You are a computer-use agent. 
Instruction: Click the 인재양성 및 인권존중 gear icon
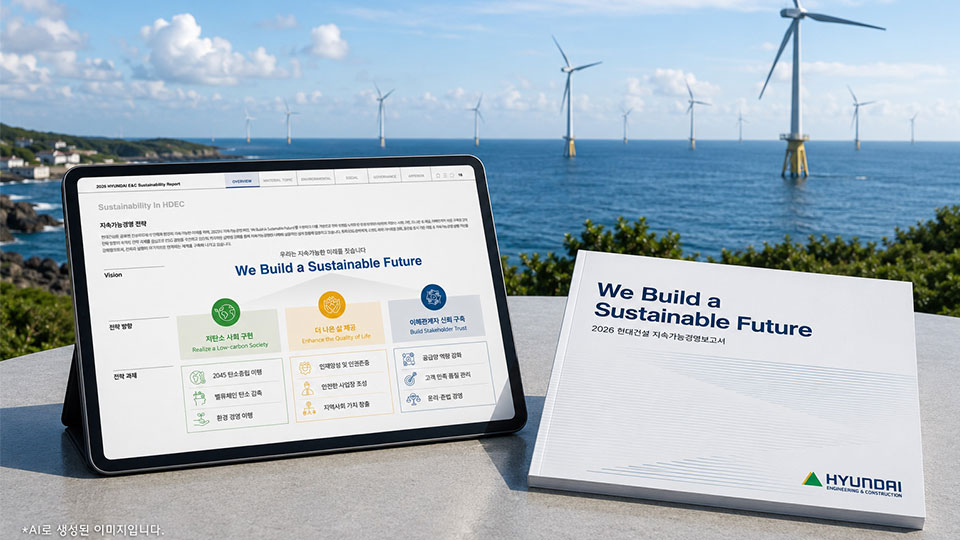coord(305,367)
